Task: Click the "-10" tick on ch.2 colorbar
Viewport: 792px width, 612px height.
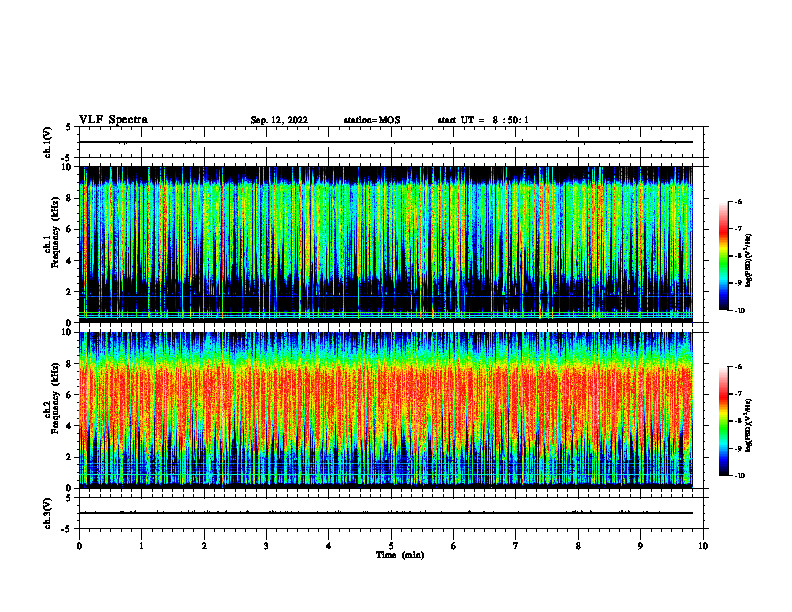Action: click(739, 476)
